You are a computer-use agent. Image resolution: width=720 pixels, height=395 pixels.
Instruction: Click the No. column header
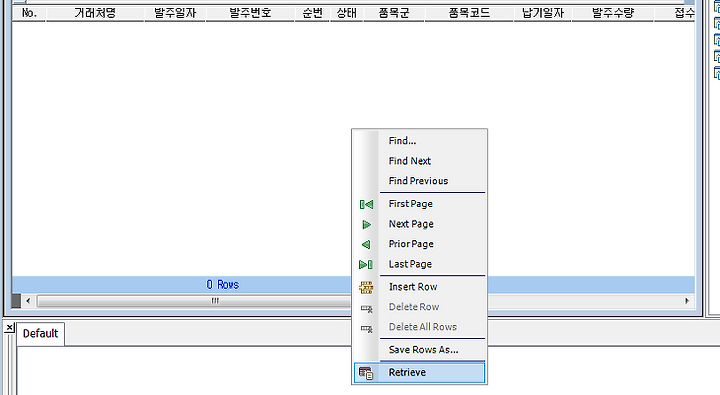[x=29, y=13]
